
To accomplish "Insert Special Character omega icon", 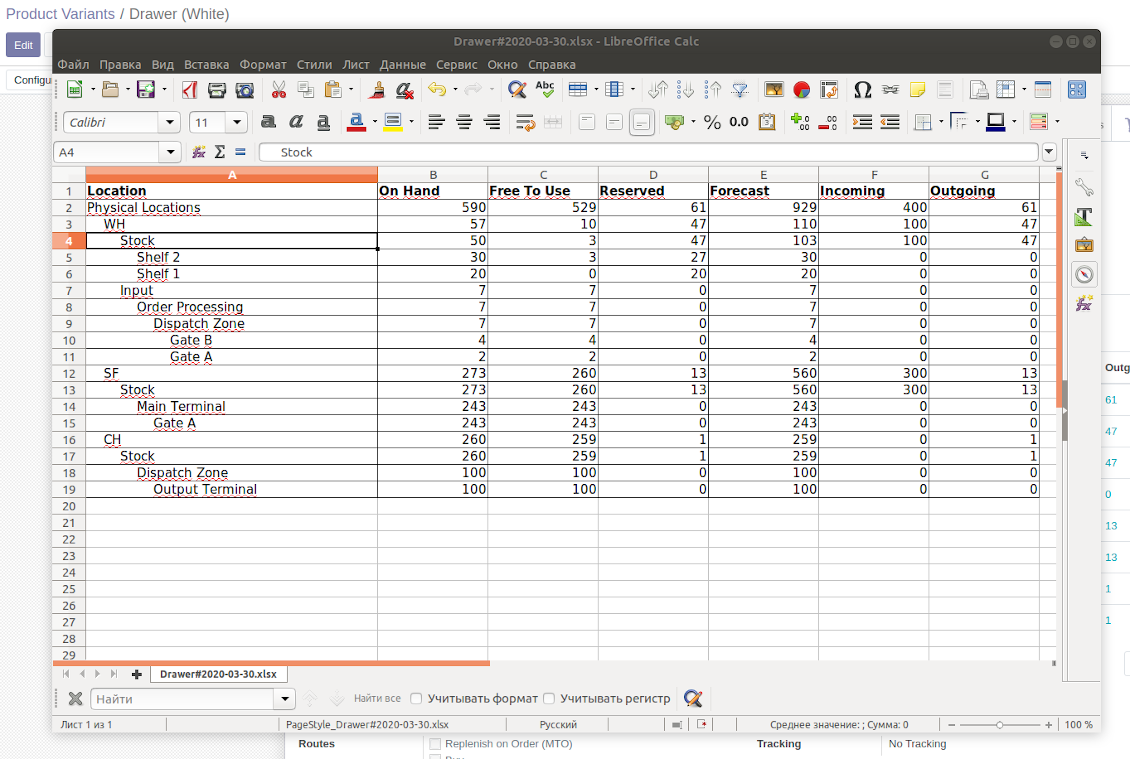I will (x=863, y=89).
